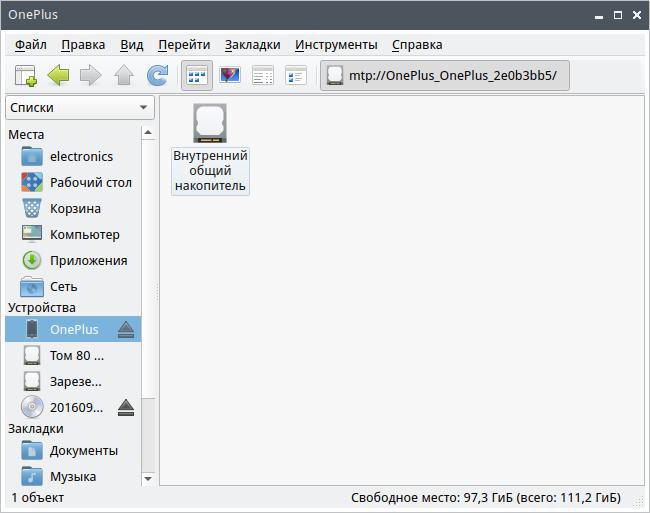Image resolution: width=650 pixels, height=513 pixels.
Task: Open the Зарезе... reserved volume
Action: pos(73,382)
